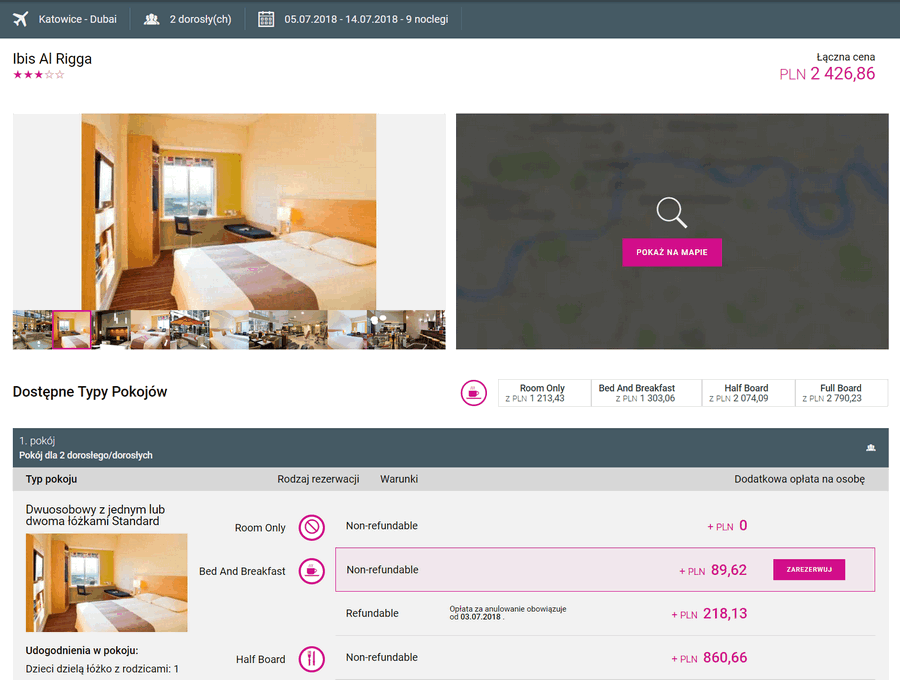Open the last bar stools thumbnail
The height and width of the screenshot is (680, 900).
point(425,330)
